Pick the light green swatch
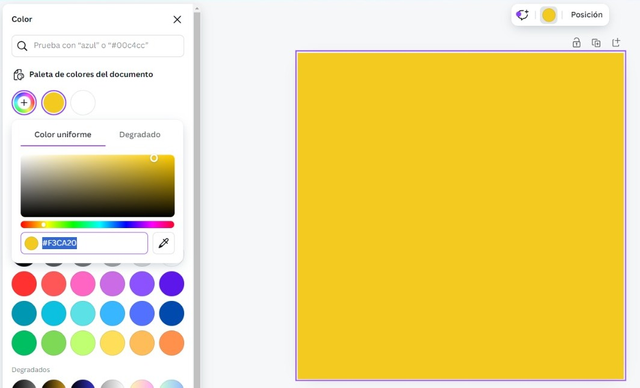Image resolution: width=640 pixels, height=388 pixels. click(54, 343)
